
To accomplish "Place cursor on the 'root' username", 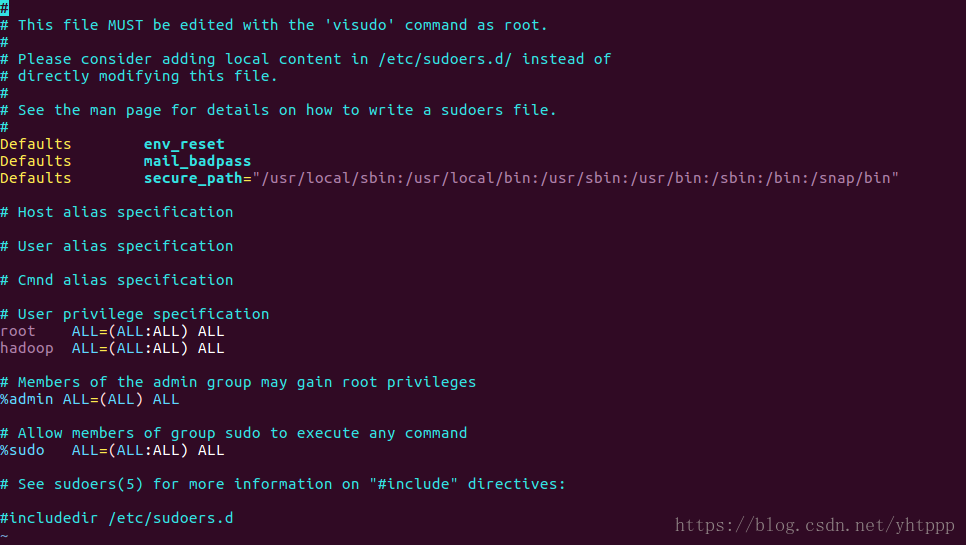I will [x=18, y=331].
